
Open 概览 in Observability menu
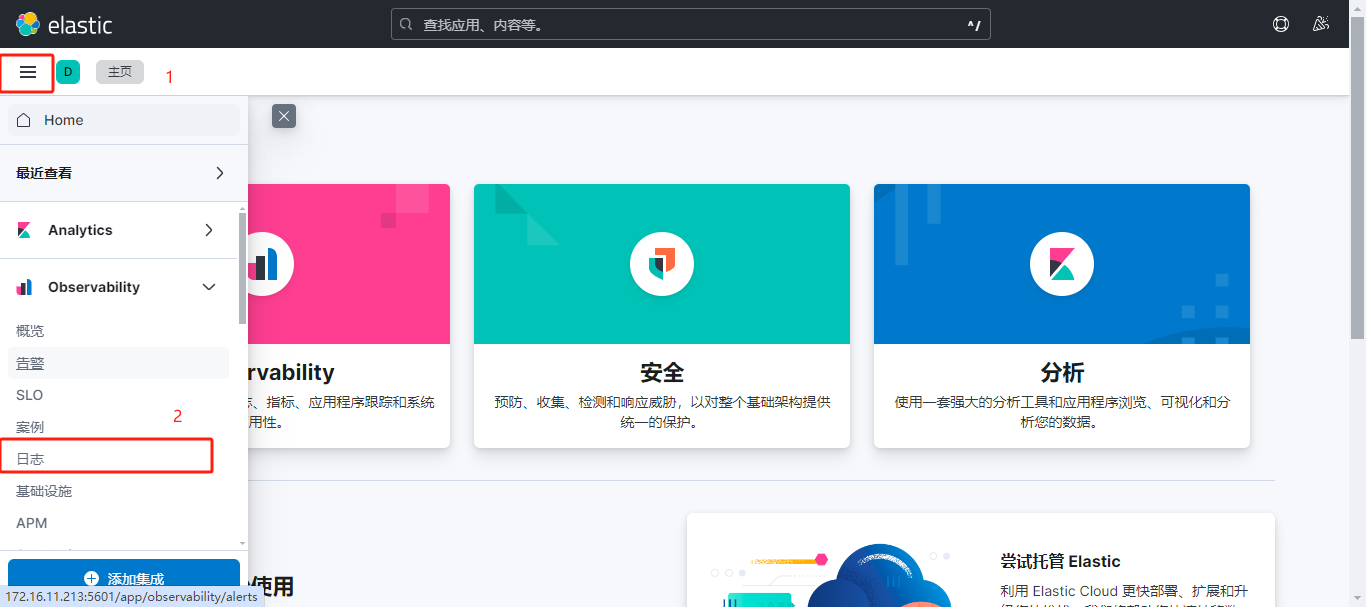click(30, 331)
